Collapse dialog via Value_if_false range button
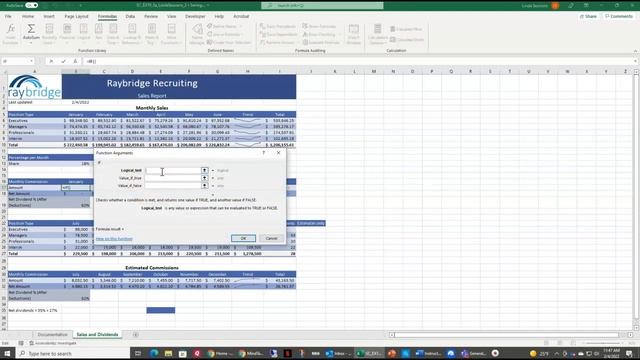 (x=204, y=186)
